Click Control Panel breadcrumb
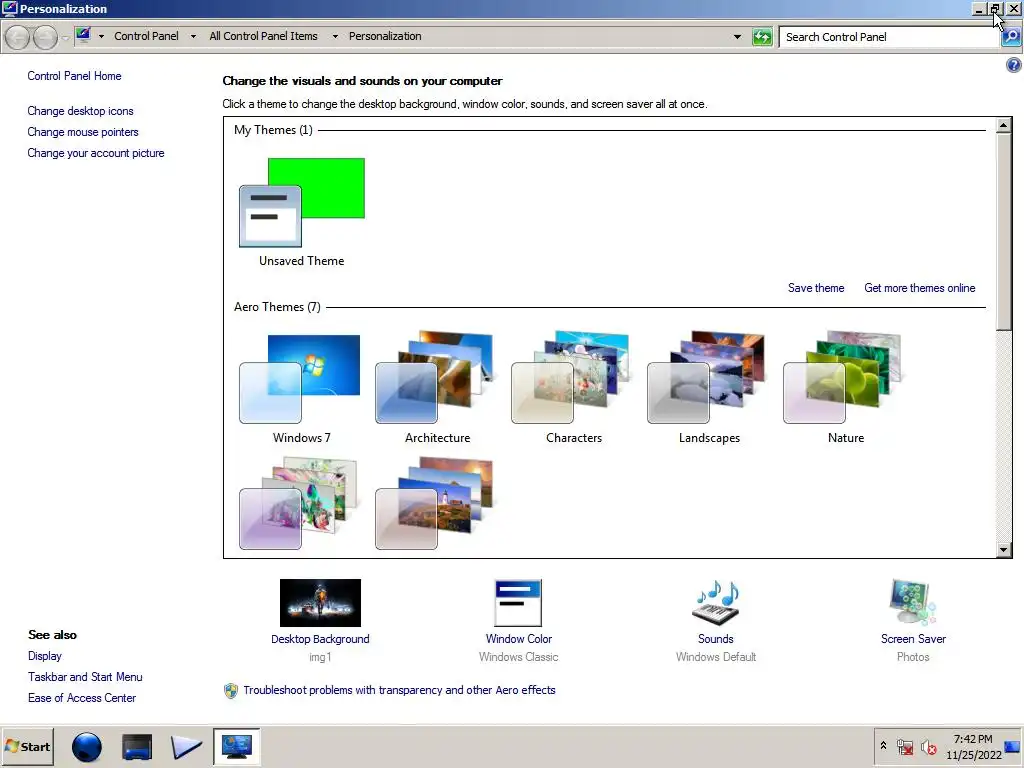This screenshot has width=1024, height=768. (x=146, y=37)
